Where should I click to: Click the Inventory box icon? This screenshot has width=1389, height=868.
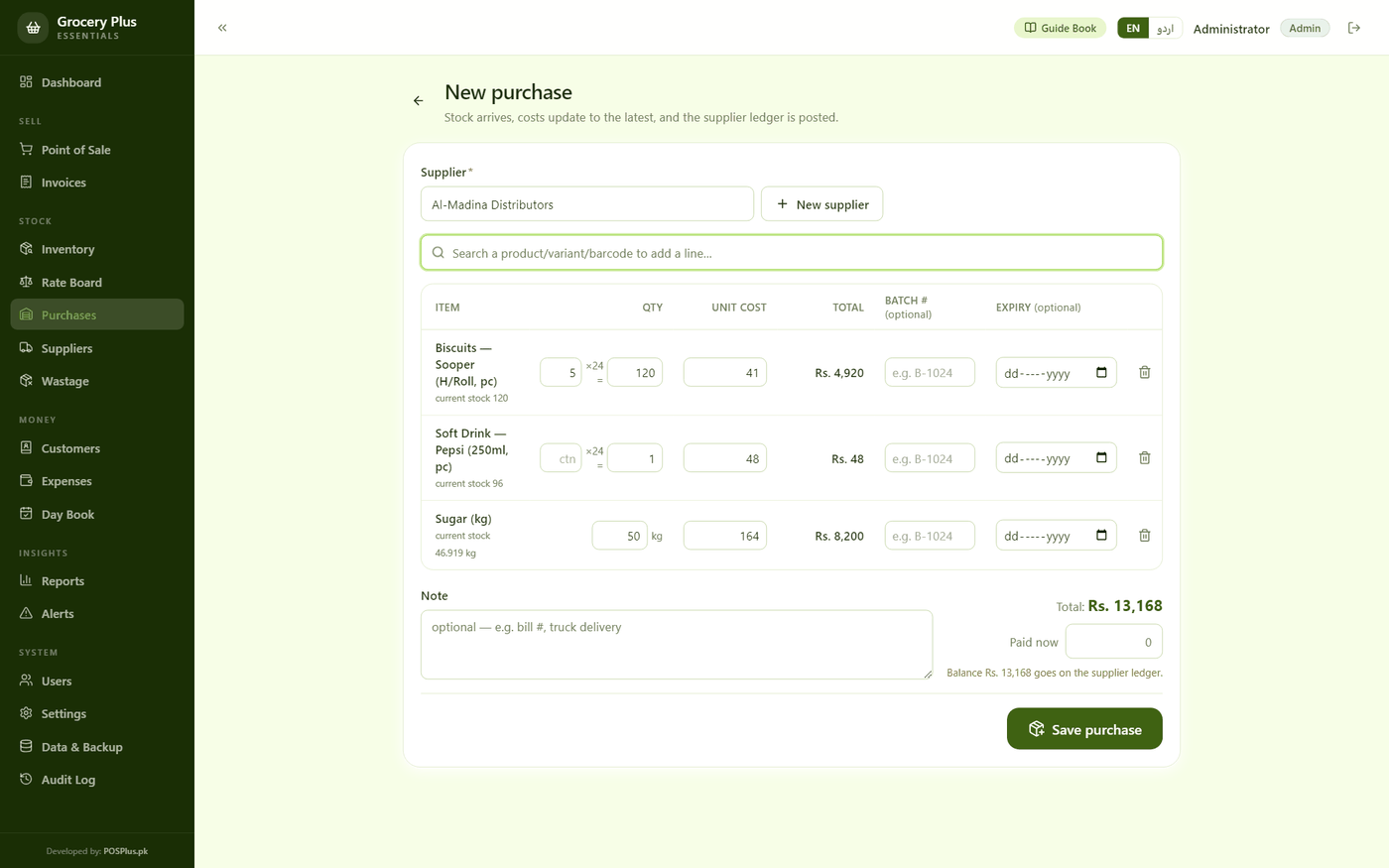point(26,248)
